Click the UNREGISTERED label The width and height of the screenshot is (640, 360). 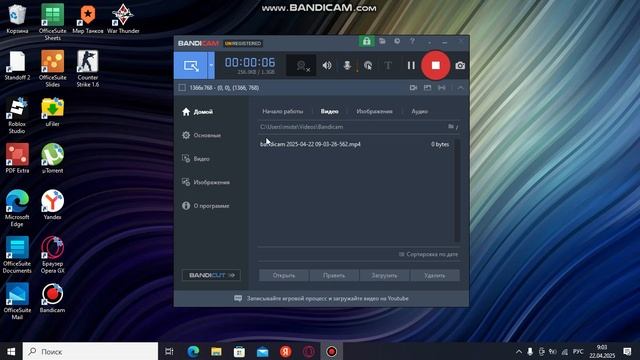pos(243,43)
